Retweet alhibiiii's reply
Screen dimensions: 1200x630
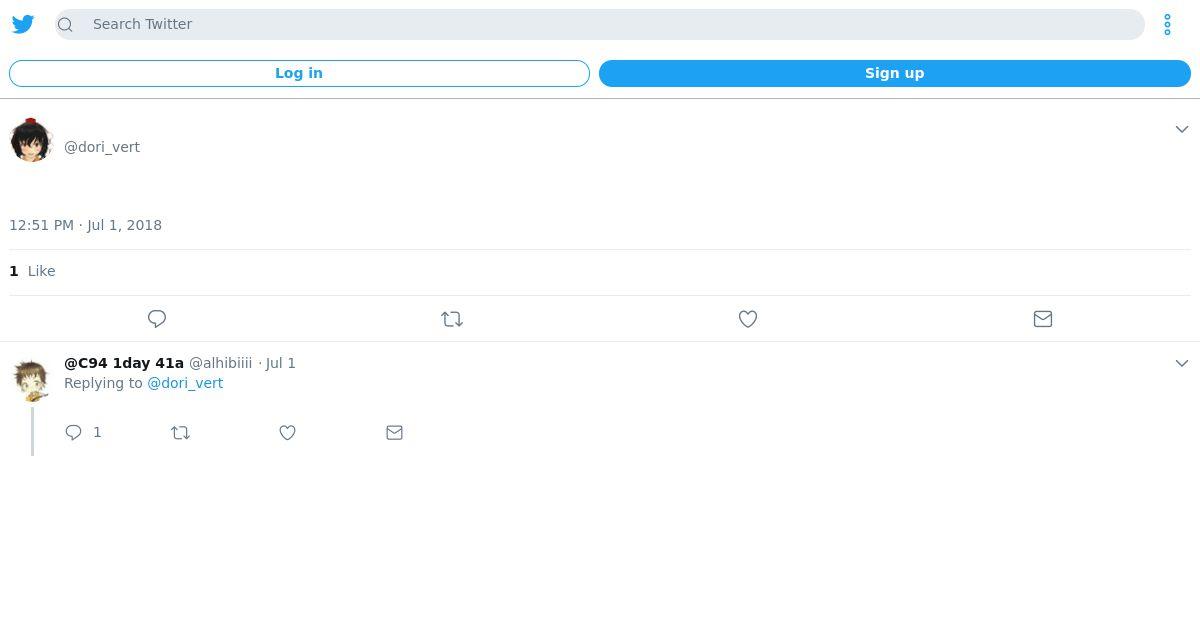(181, 432)
